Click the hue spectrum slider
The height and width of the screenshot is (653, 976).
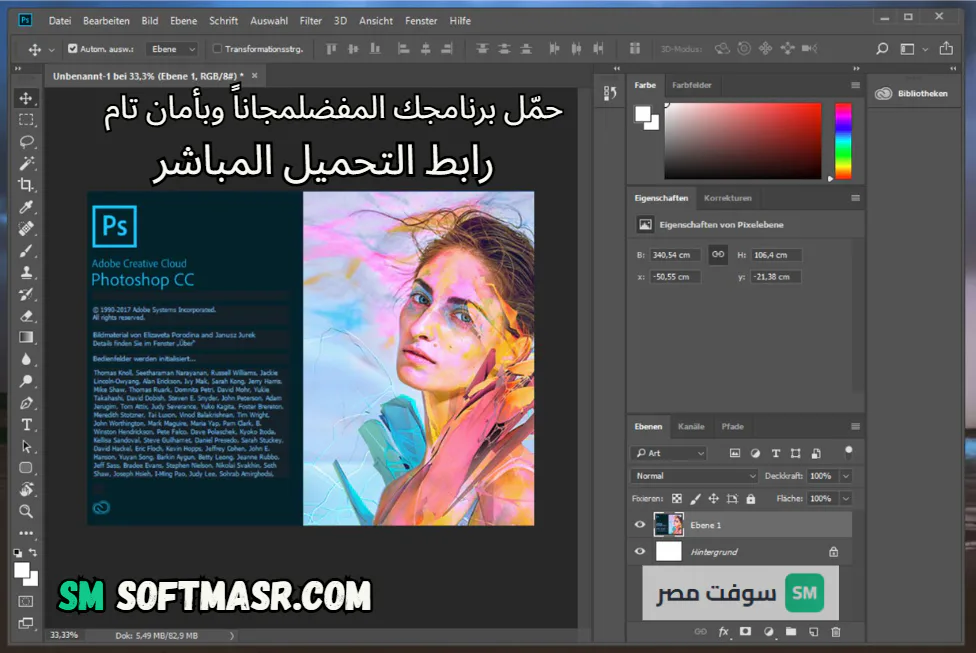coord(843,141)
